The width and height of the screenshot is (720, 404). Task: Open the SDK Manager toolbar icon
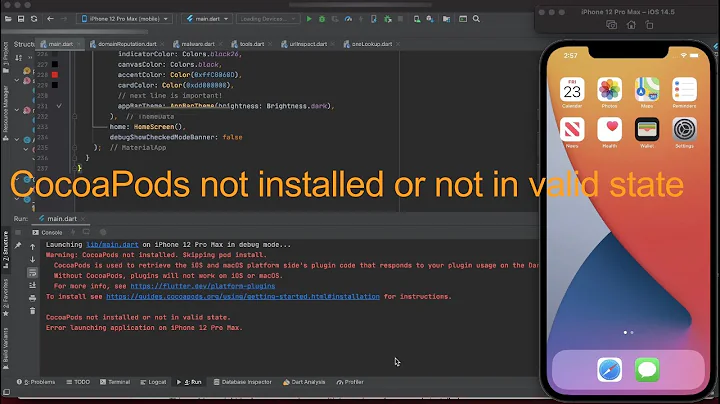[x=430, y=19]
